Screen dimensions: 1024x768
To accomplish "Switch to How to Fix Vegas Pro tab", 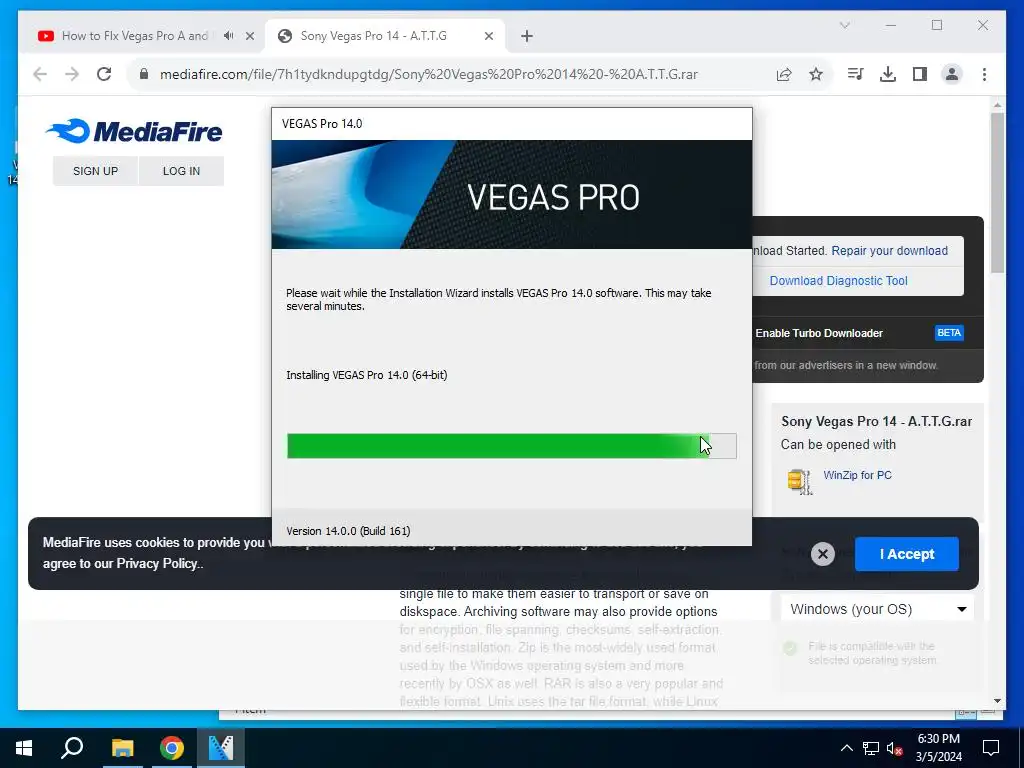I will [x=135, y=36].
